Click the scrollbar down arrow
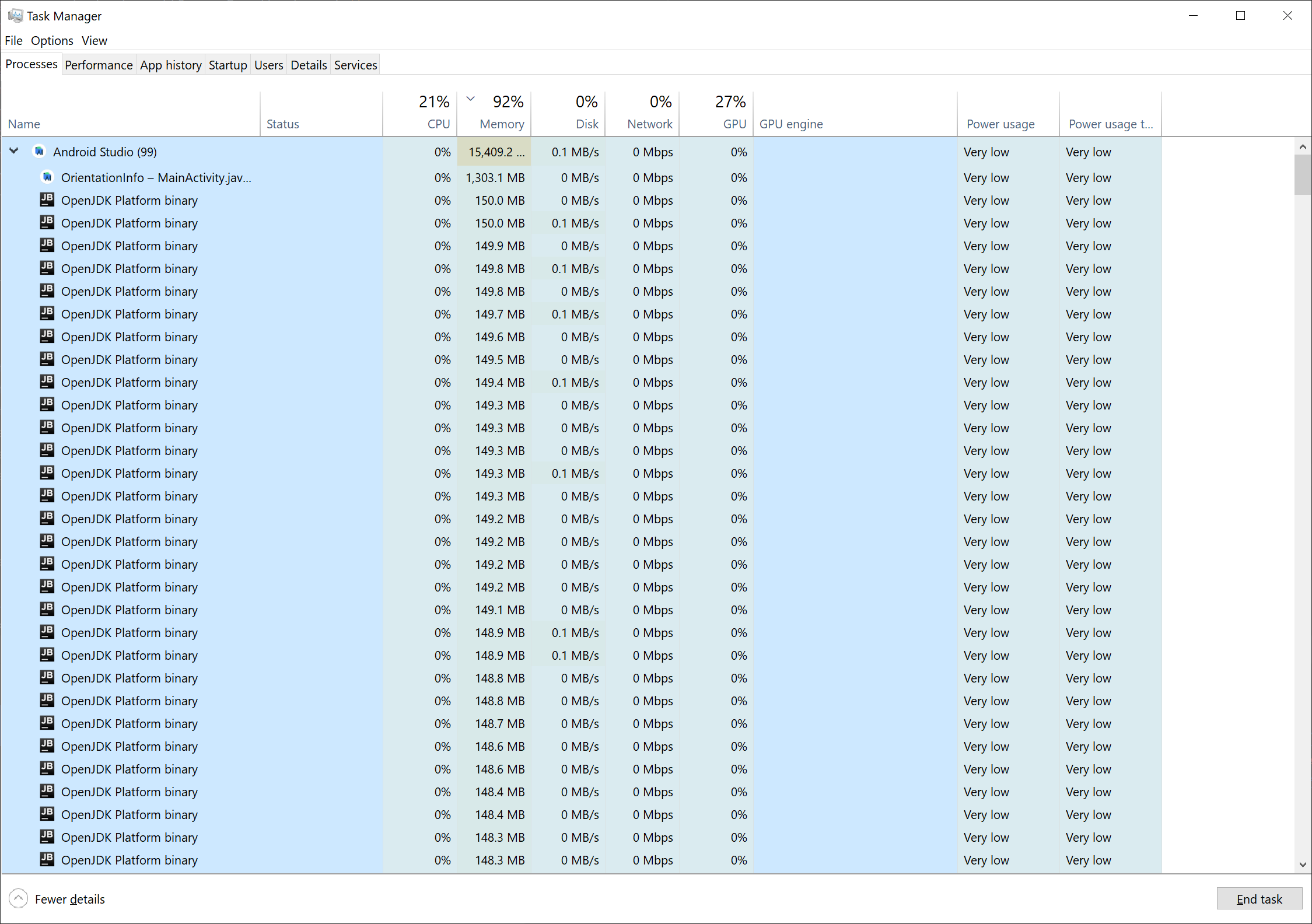Viewport: 1312px width, 924px height. tap(1303, 865)
